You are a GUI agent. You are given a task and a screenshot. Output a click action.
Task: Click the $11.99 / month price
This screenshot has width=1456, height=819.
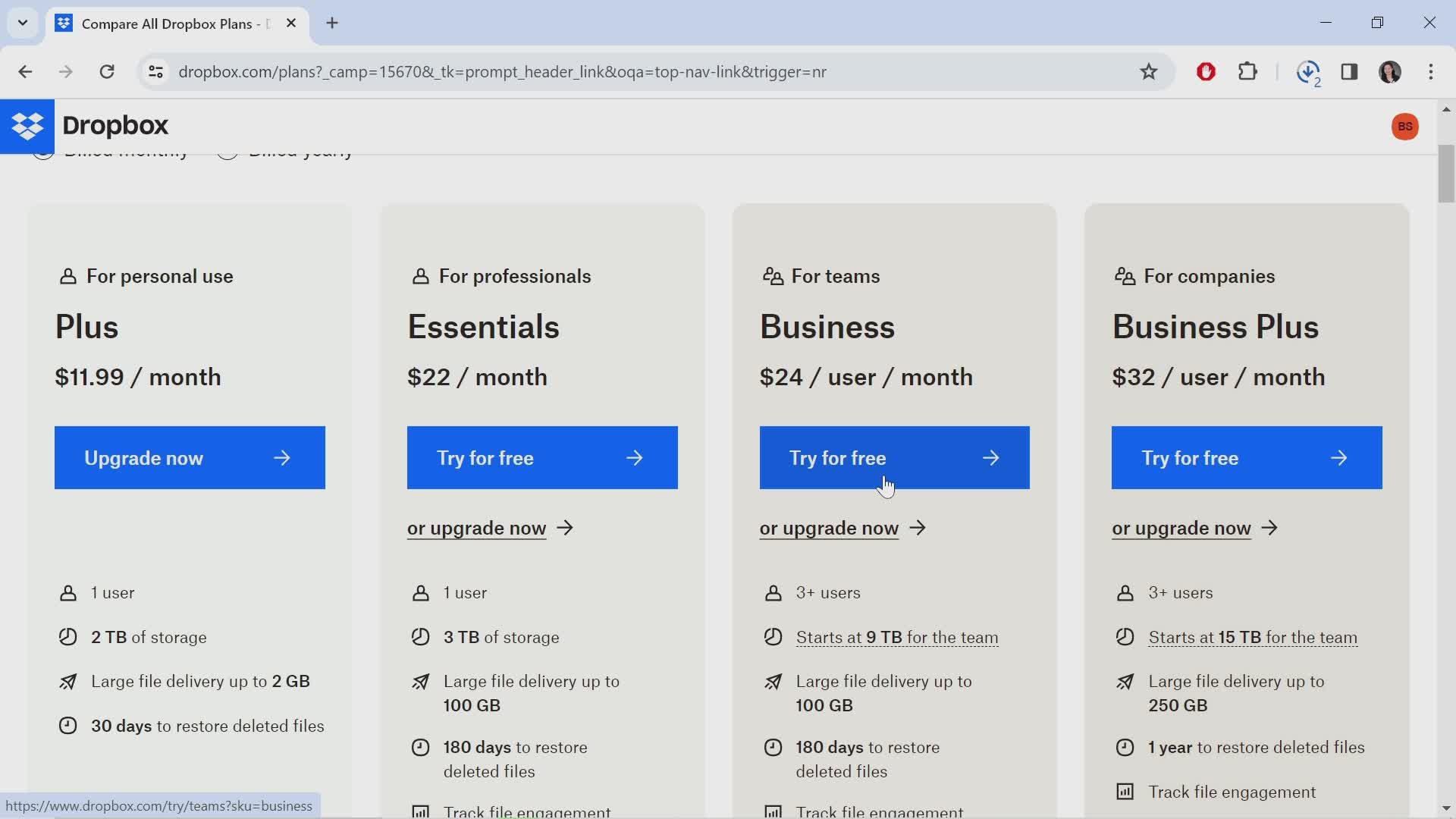pyautogui.click(x=138, y=377)
